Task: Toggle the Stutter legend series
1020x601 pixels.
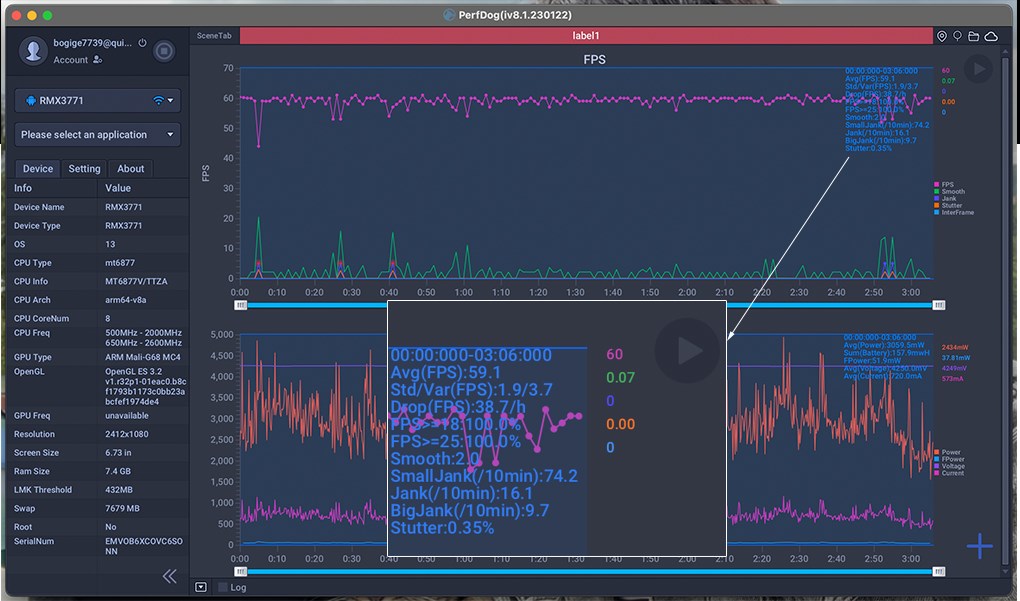Action: tap(948, 206)
